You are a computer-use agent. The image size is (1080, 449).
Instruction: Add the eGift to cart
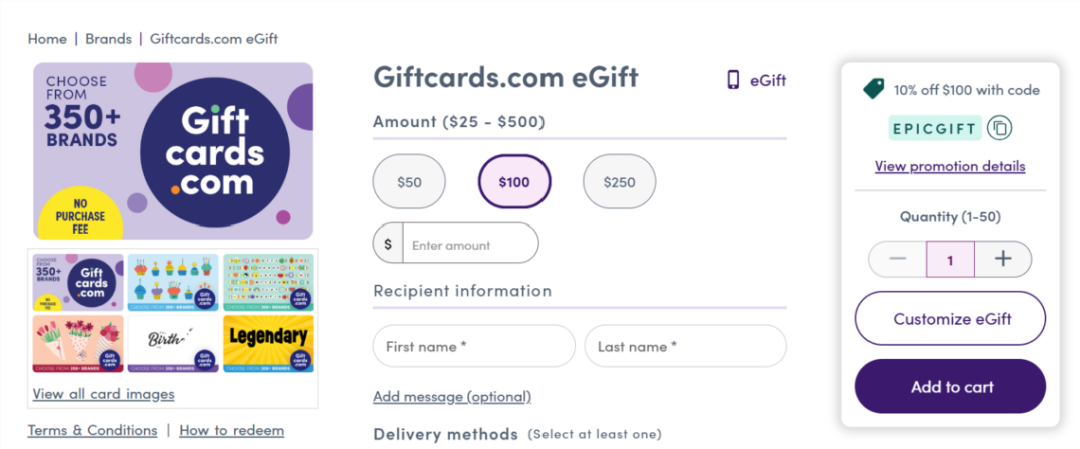[x=950, y=386]
